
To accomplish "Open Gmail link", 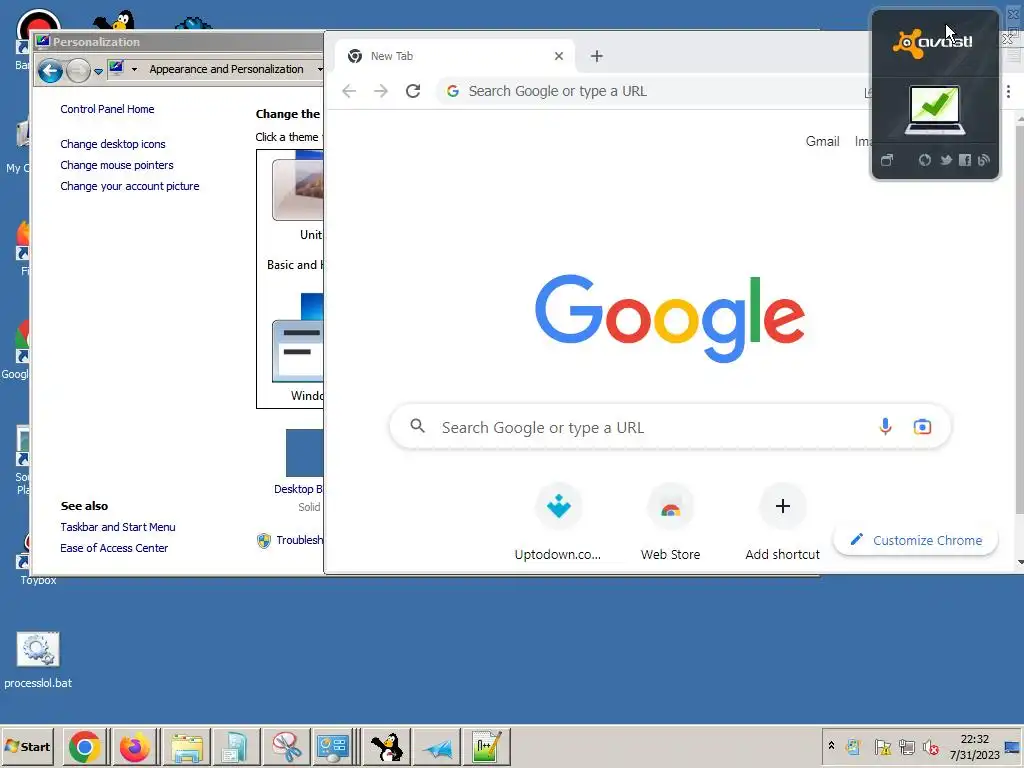I will [x=822, y=141].
